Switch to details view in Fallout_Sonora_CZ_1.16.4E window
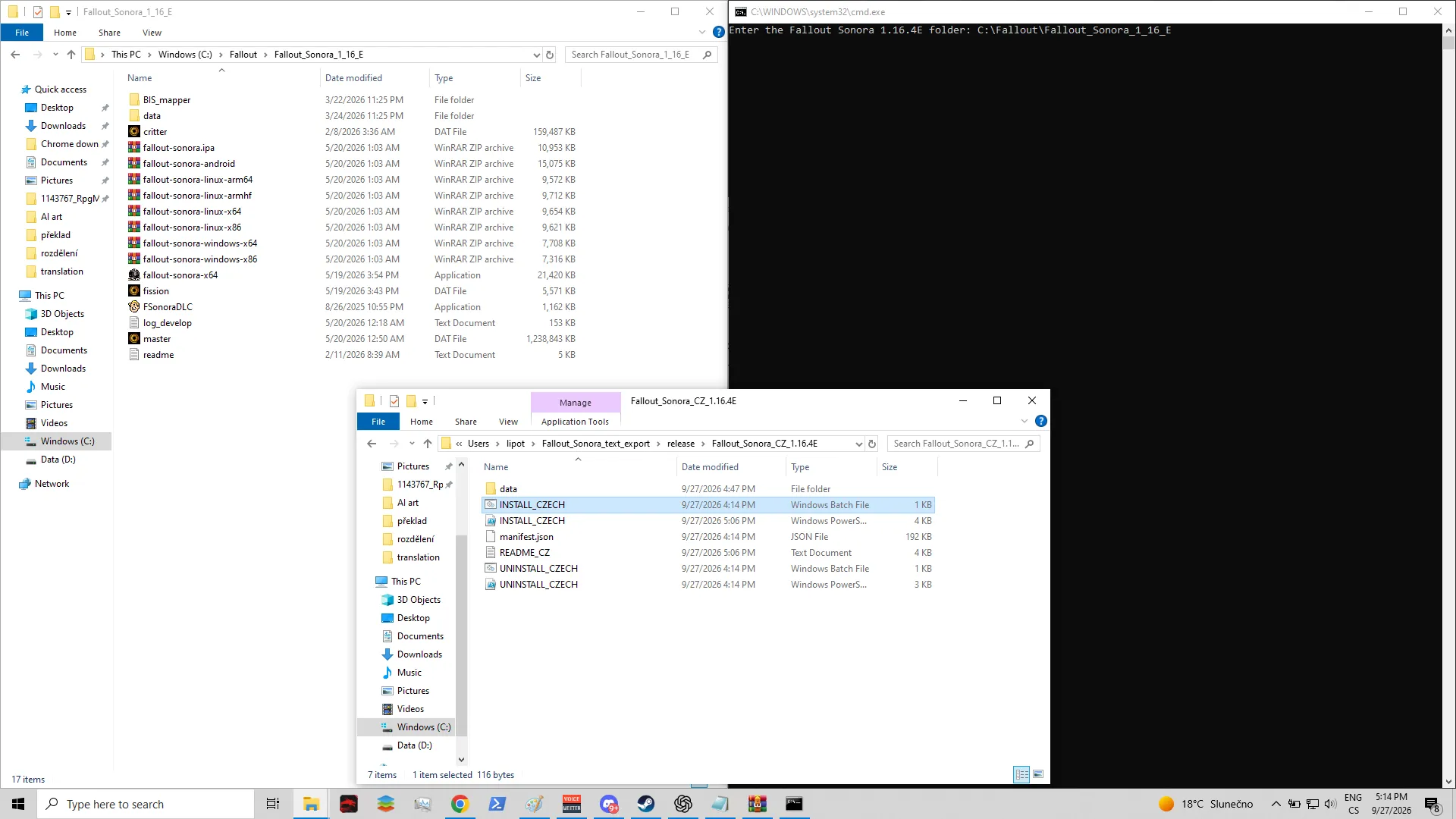Image resolution: width=1456 pixels, height=819 pixels. coord(1021,775)
